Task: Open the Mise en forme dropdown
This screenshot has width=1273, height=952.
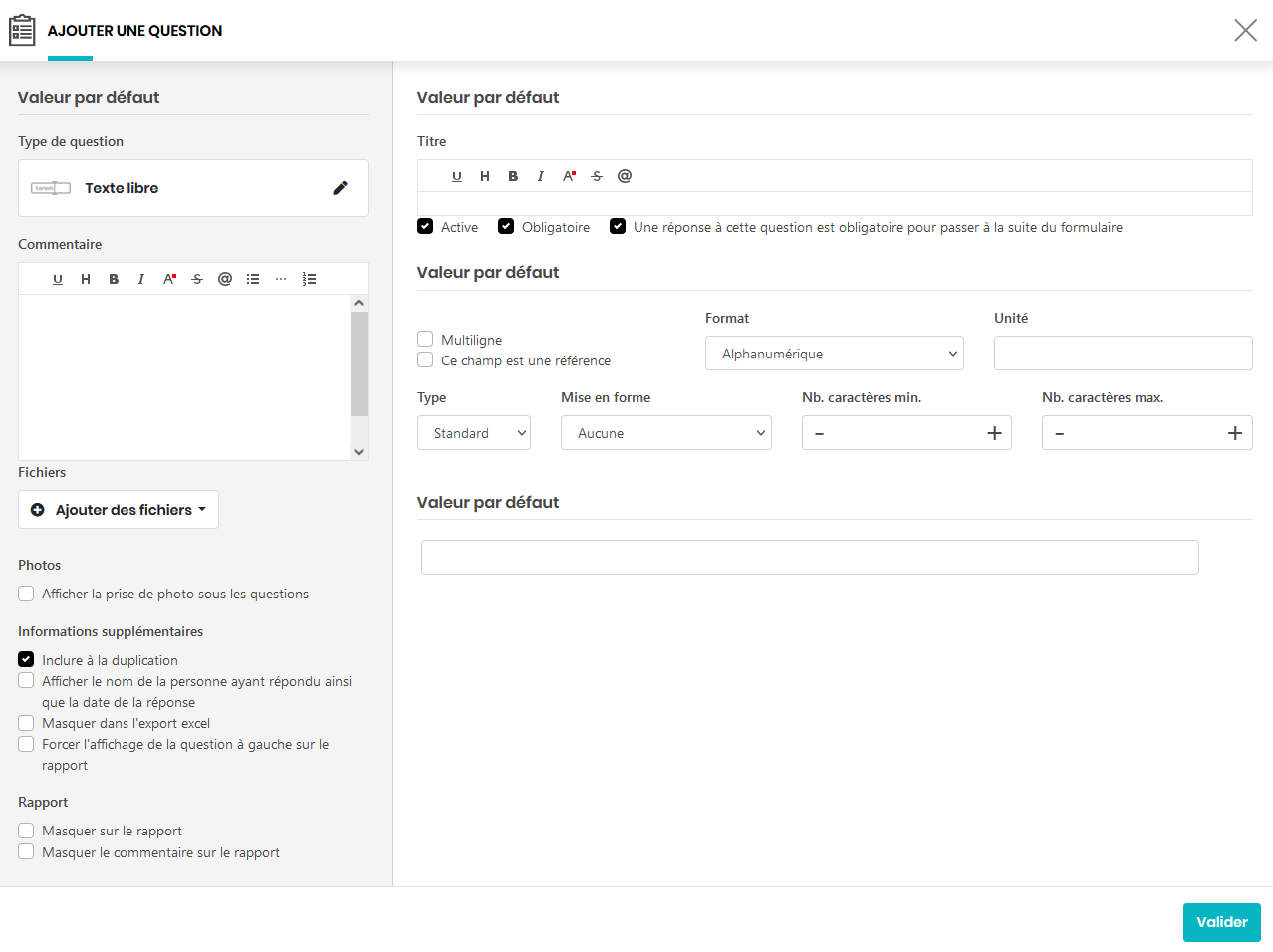Action: [x=665, y=433]
